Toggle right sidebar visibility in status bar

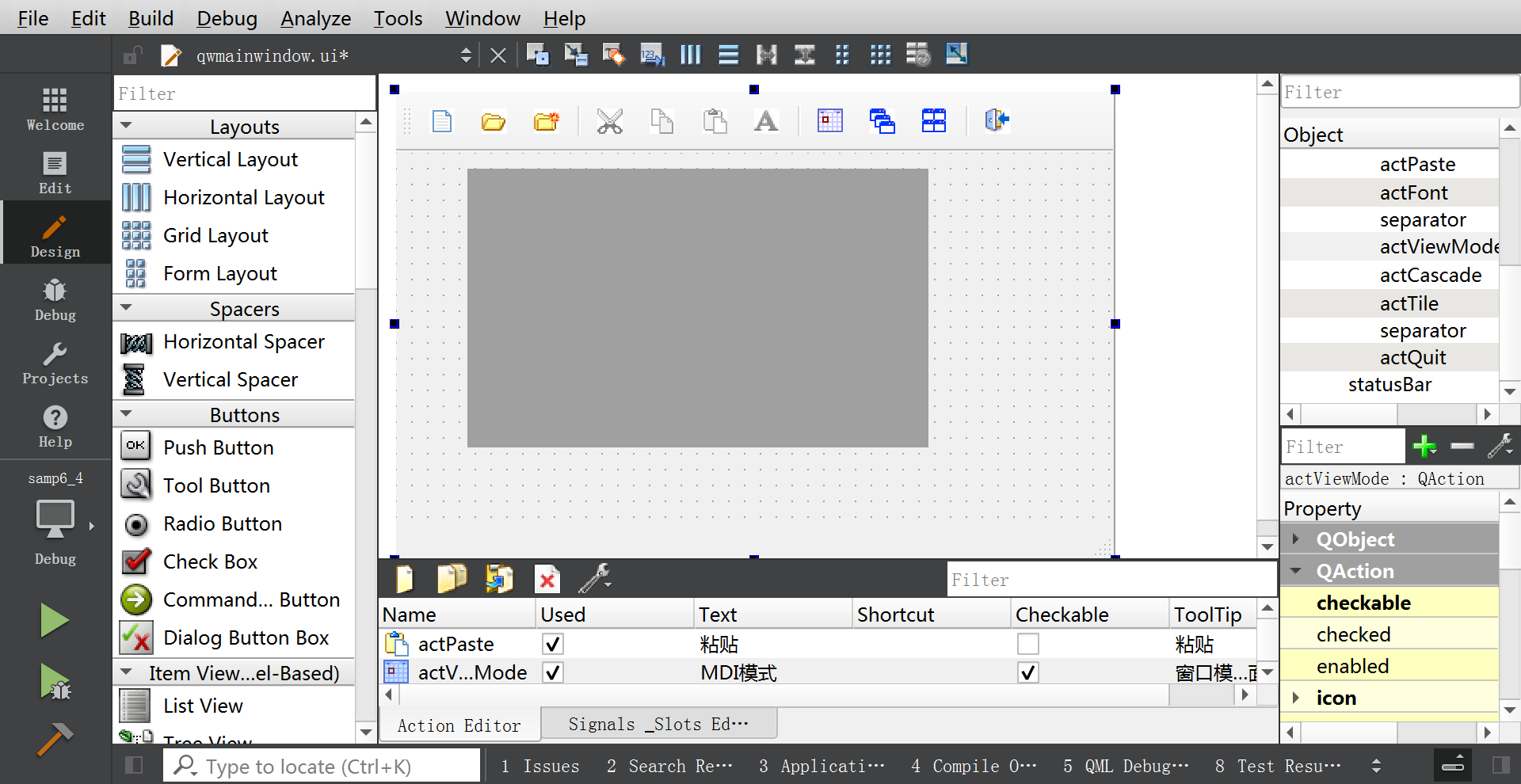tap(1500, 765)
